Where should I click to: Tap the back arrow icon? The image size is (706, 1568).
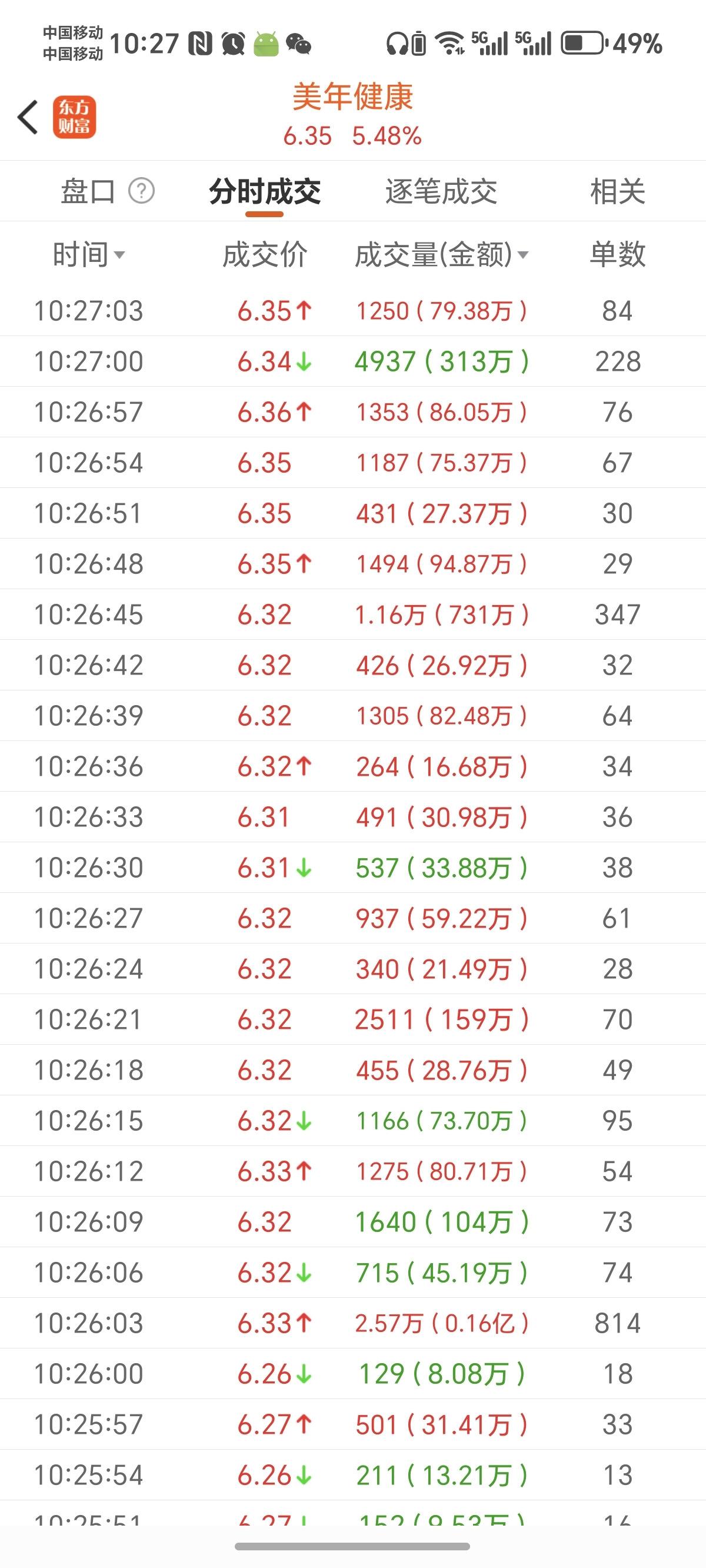coord(28,117)
